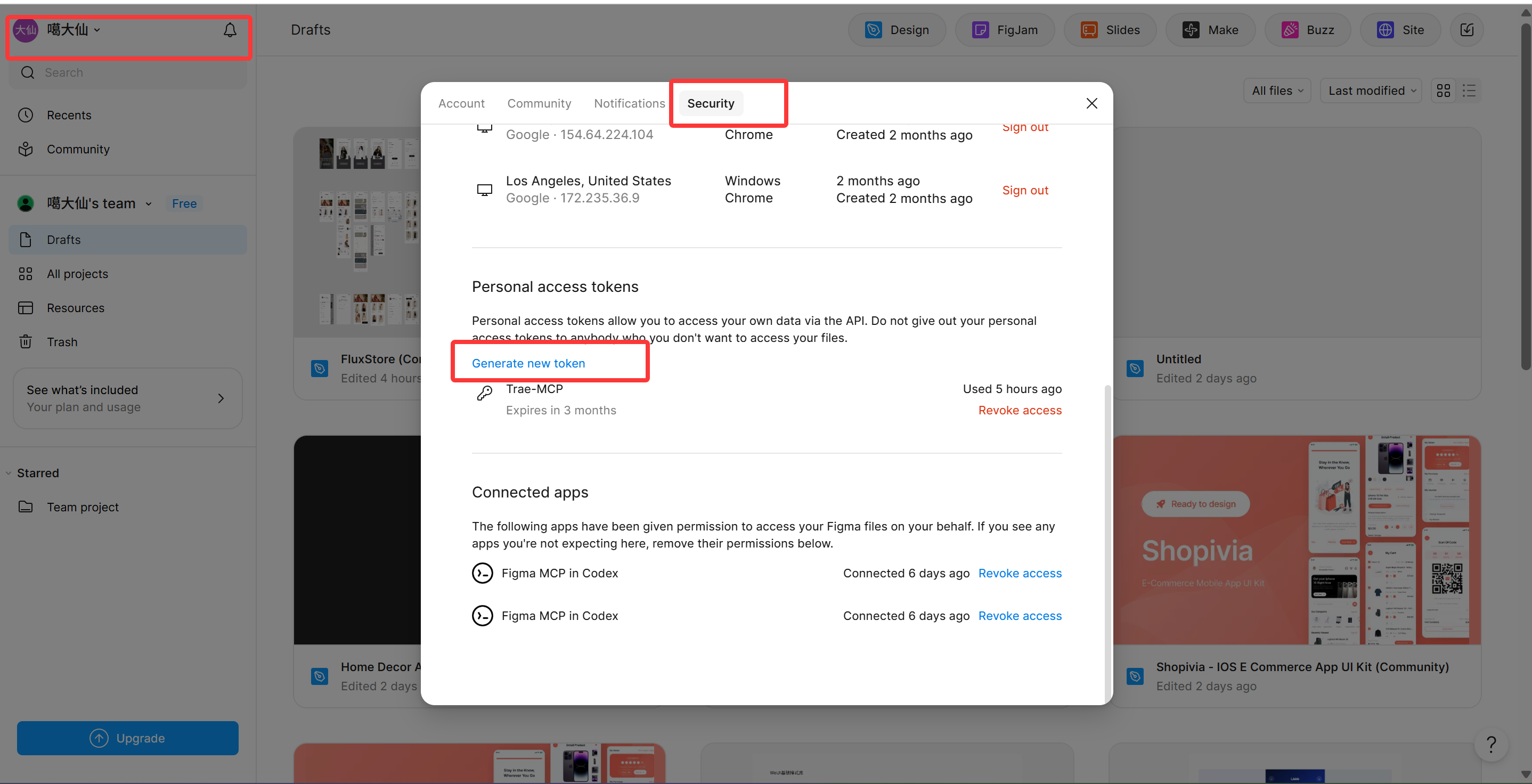The height and width of the screenshot is (784, 1532).
Task: Create a new Design file
Action: (x=897, y=30)
